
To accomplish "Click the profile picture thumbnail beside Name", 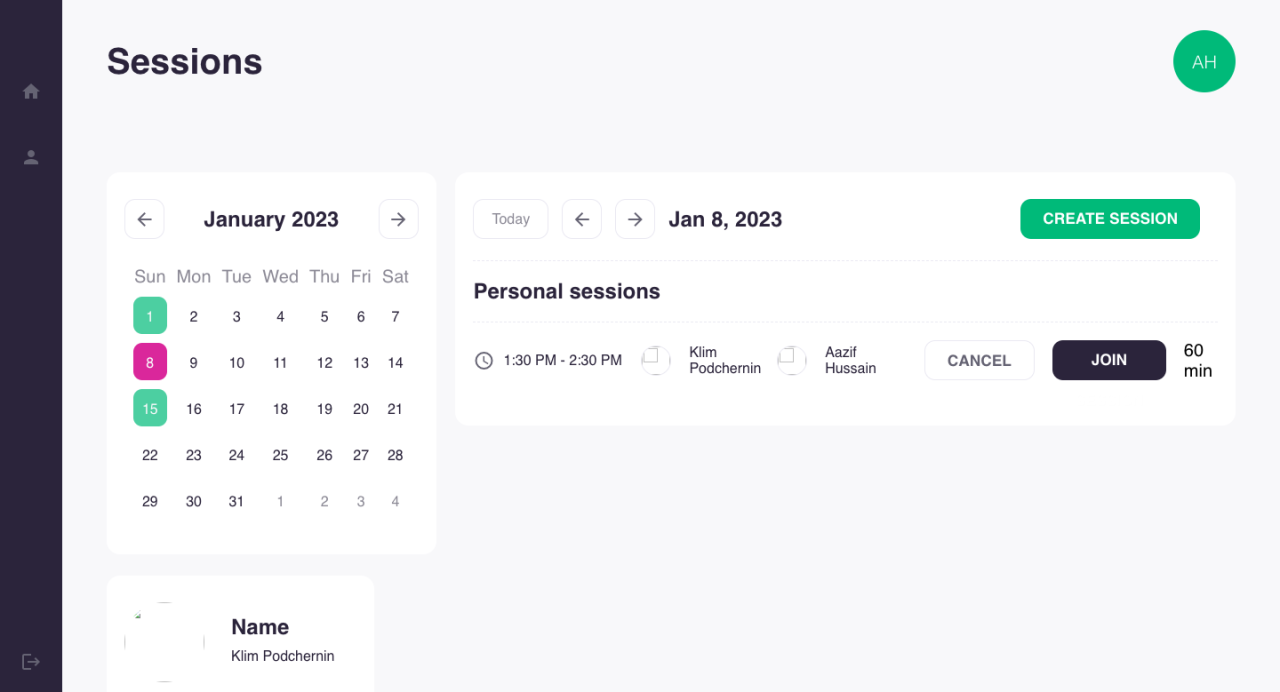I will click(165, 642).
